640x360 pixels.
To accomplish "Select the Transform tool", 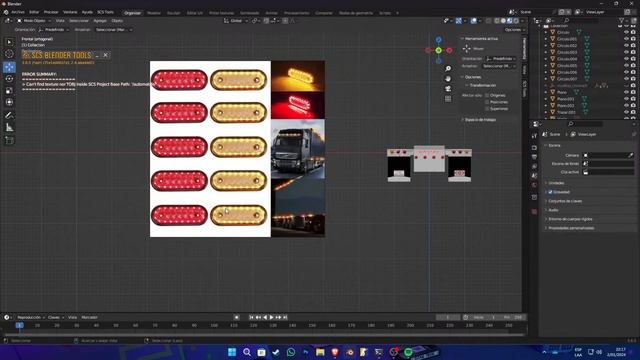I will 9,102.
